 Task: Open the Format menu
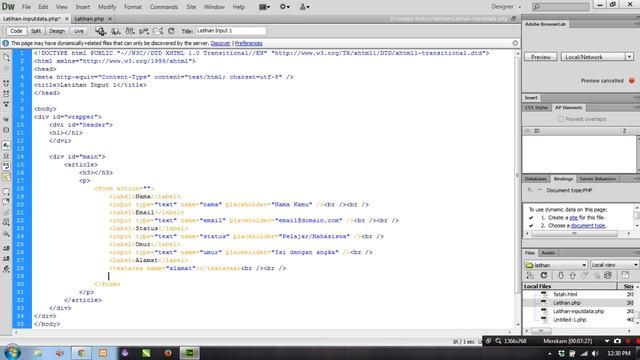point(133,7)
